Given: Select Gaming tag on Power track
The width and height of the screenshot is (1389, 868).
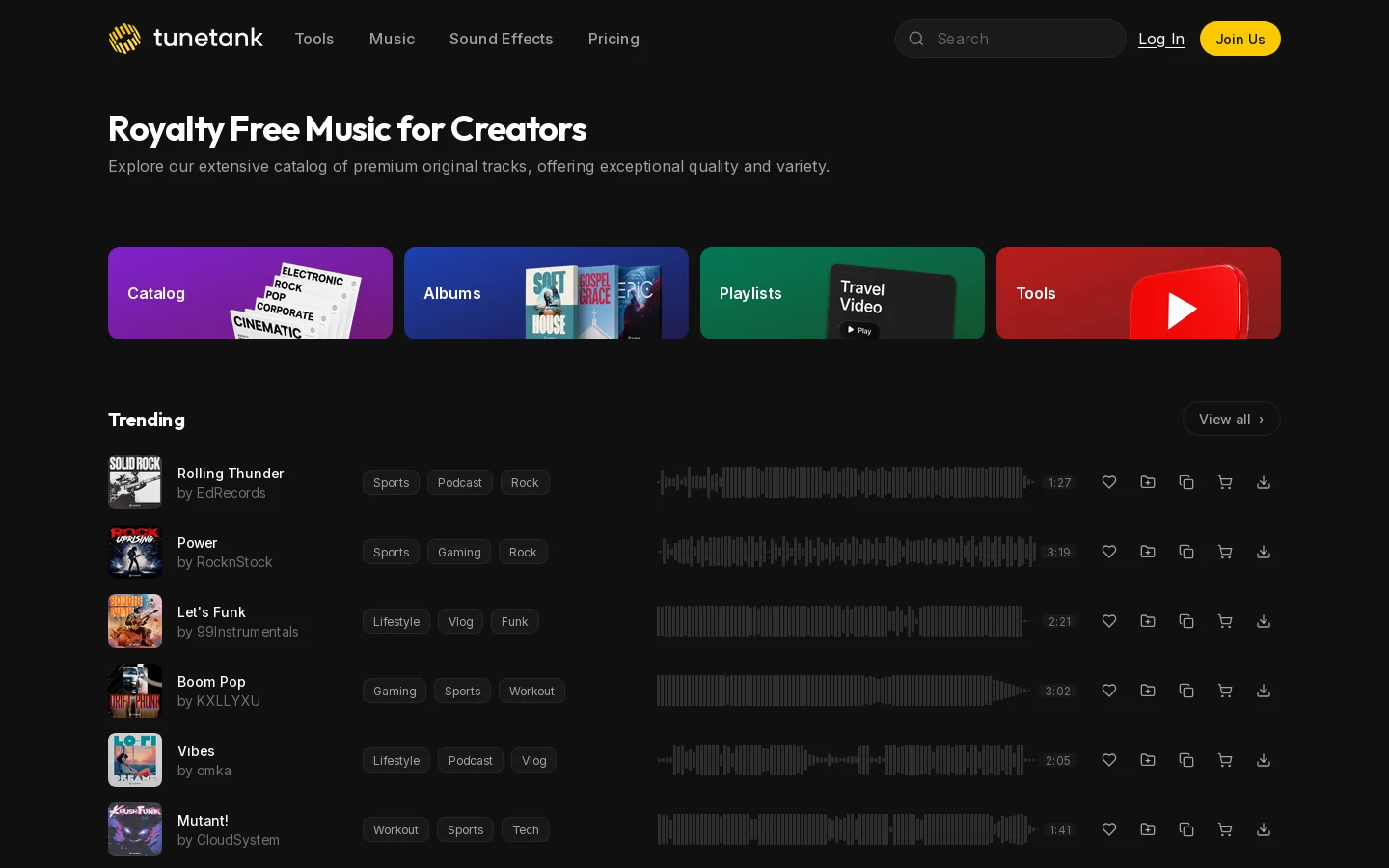Looking at the screenshot, I should (459, 552).
